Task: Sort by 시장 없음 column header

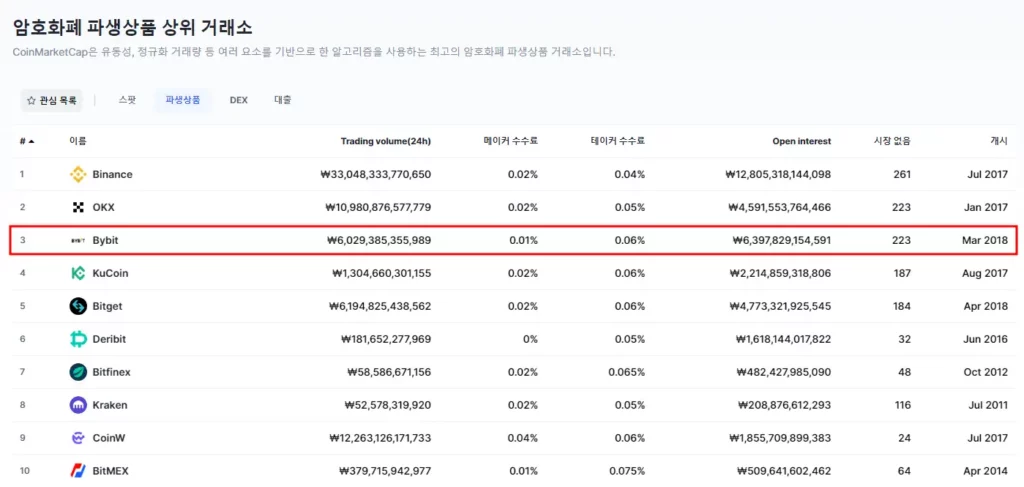Action: [892, 141]
